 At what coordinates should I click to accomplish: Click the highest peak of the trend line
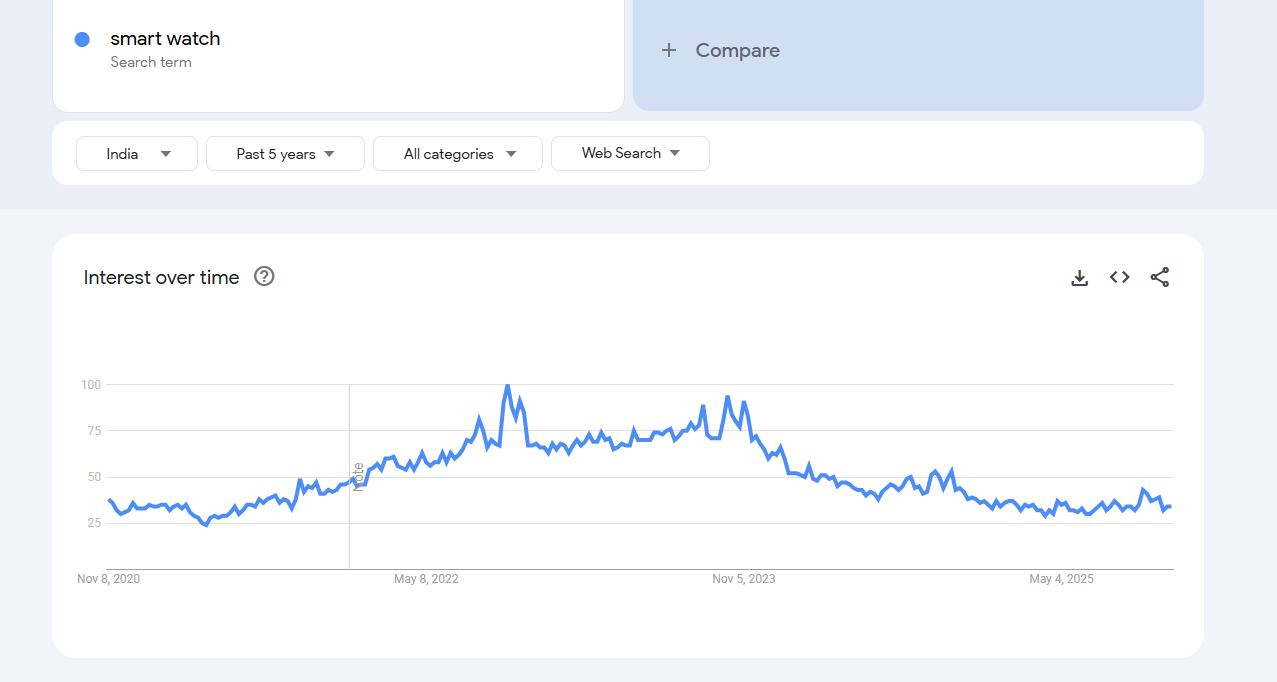click(507, 385)
